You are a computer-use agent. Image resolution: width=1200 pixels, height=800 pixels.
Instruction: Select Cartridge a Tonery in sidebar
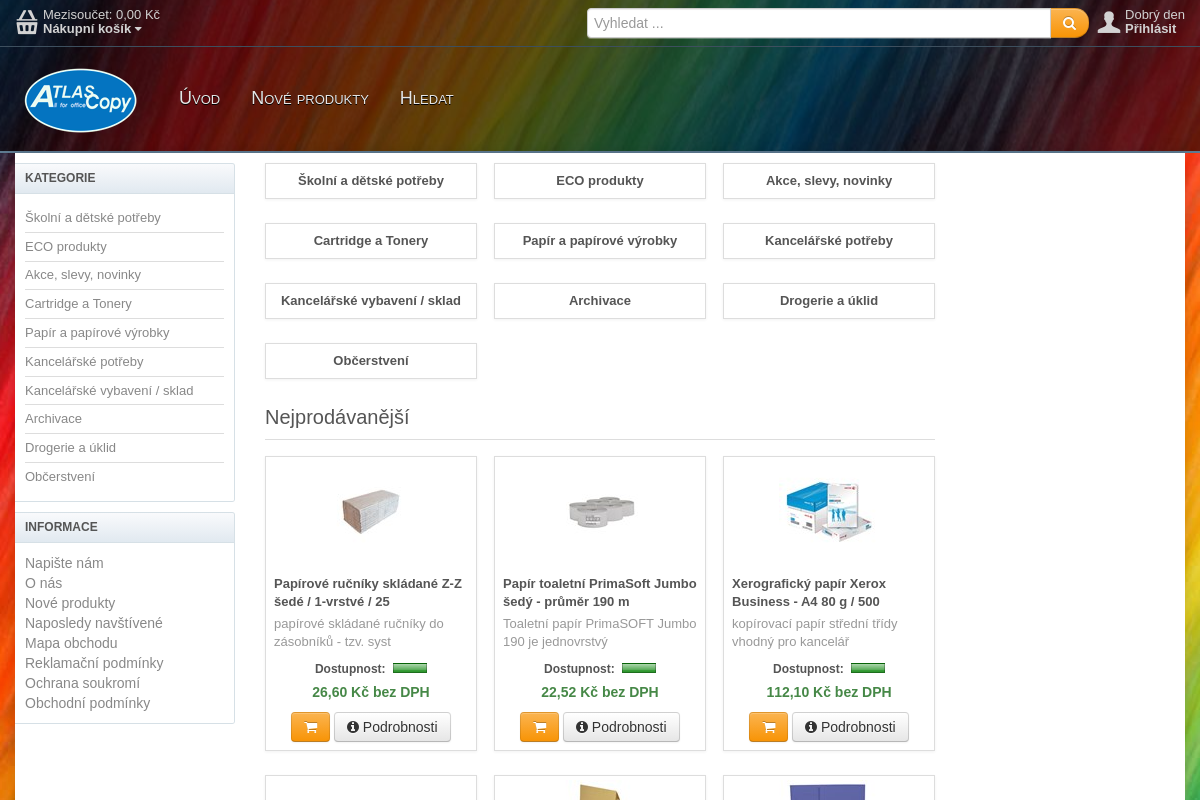click(x=78, y=304)
